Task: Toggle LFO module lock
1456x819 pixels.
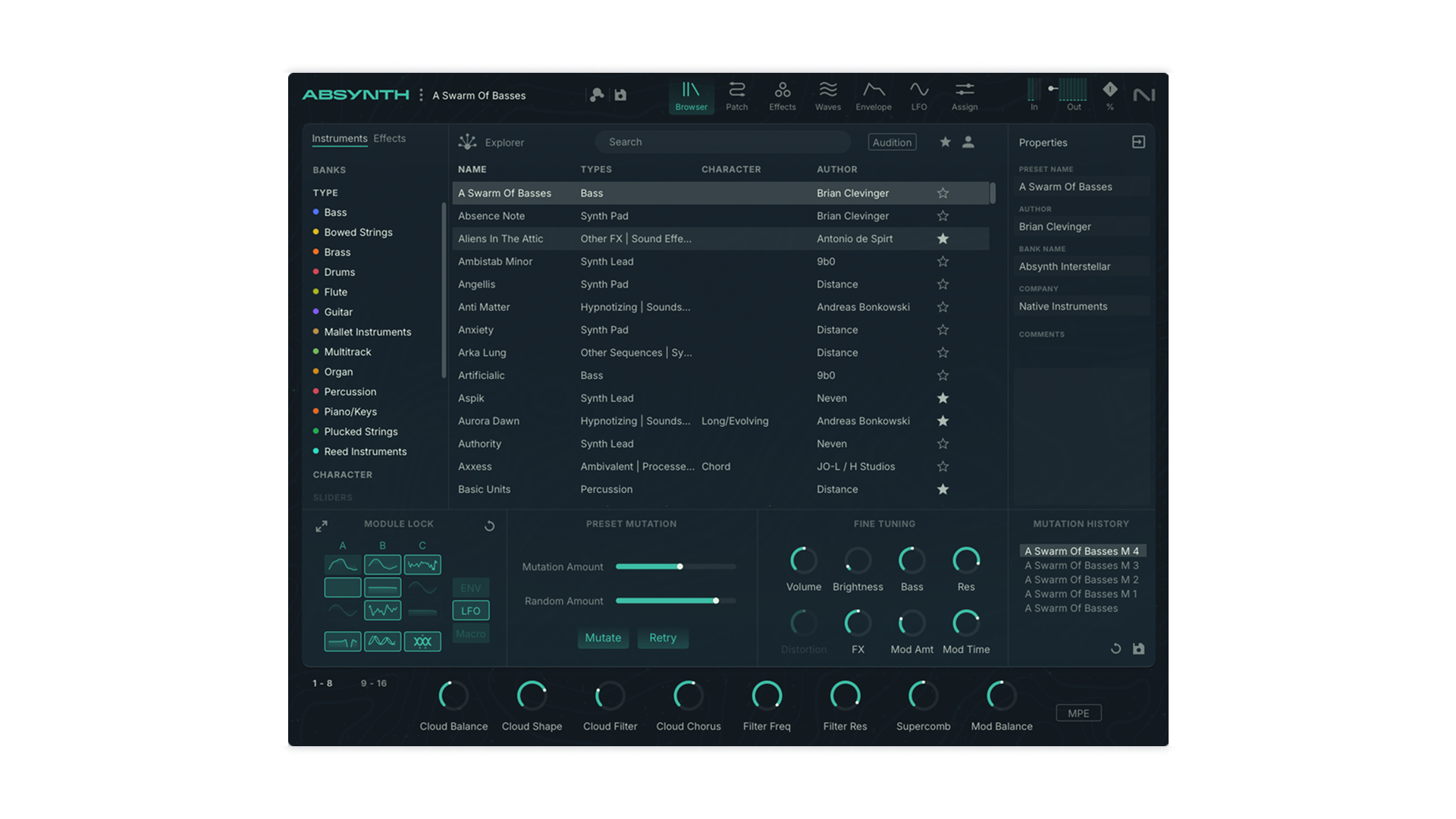Action: tap(470, 610)
